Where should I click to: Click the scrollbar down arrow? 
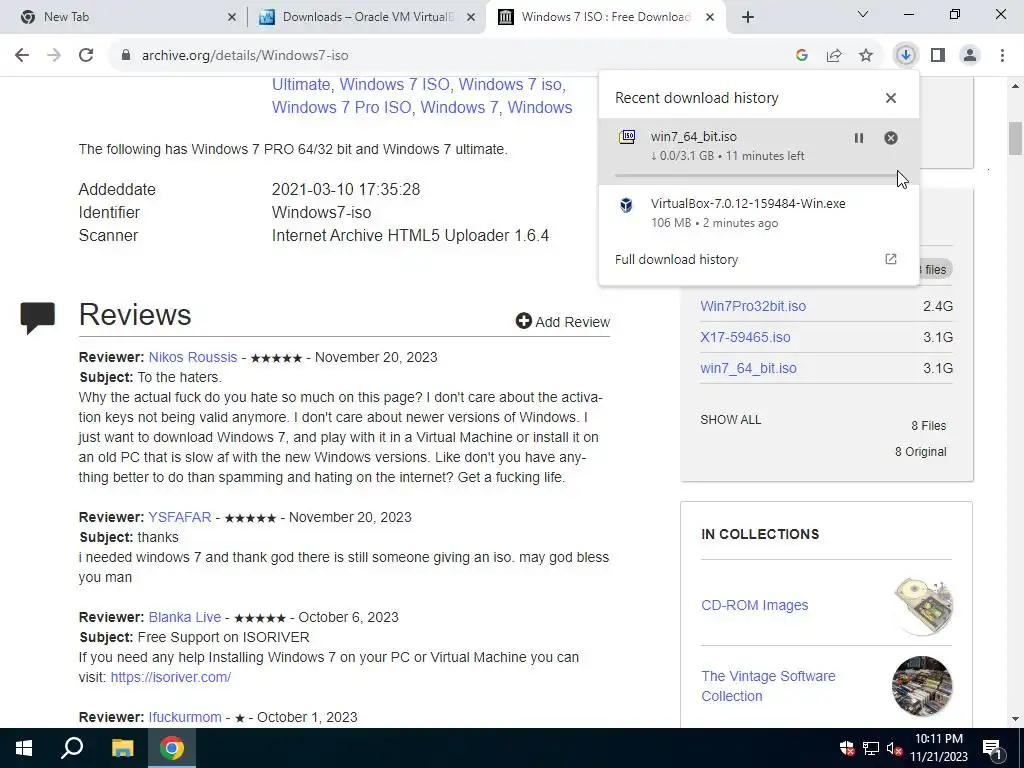point(1016,719)
